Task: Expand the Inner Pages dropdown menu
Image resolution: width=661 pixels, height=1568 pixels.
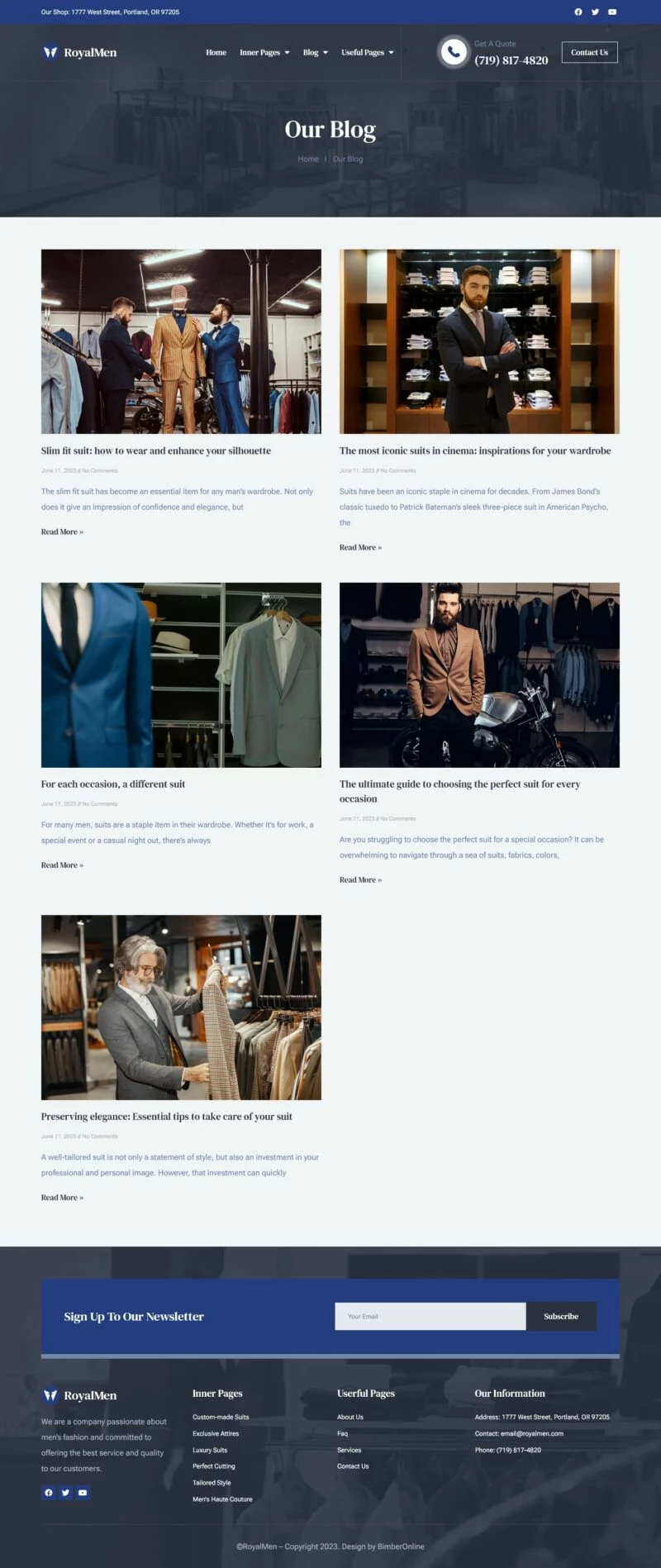Action: point(264,52)
